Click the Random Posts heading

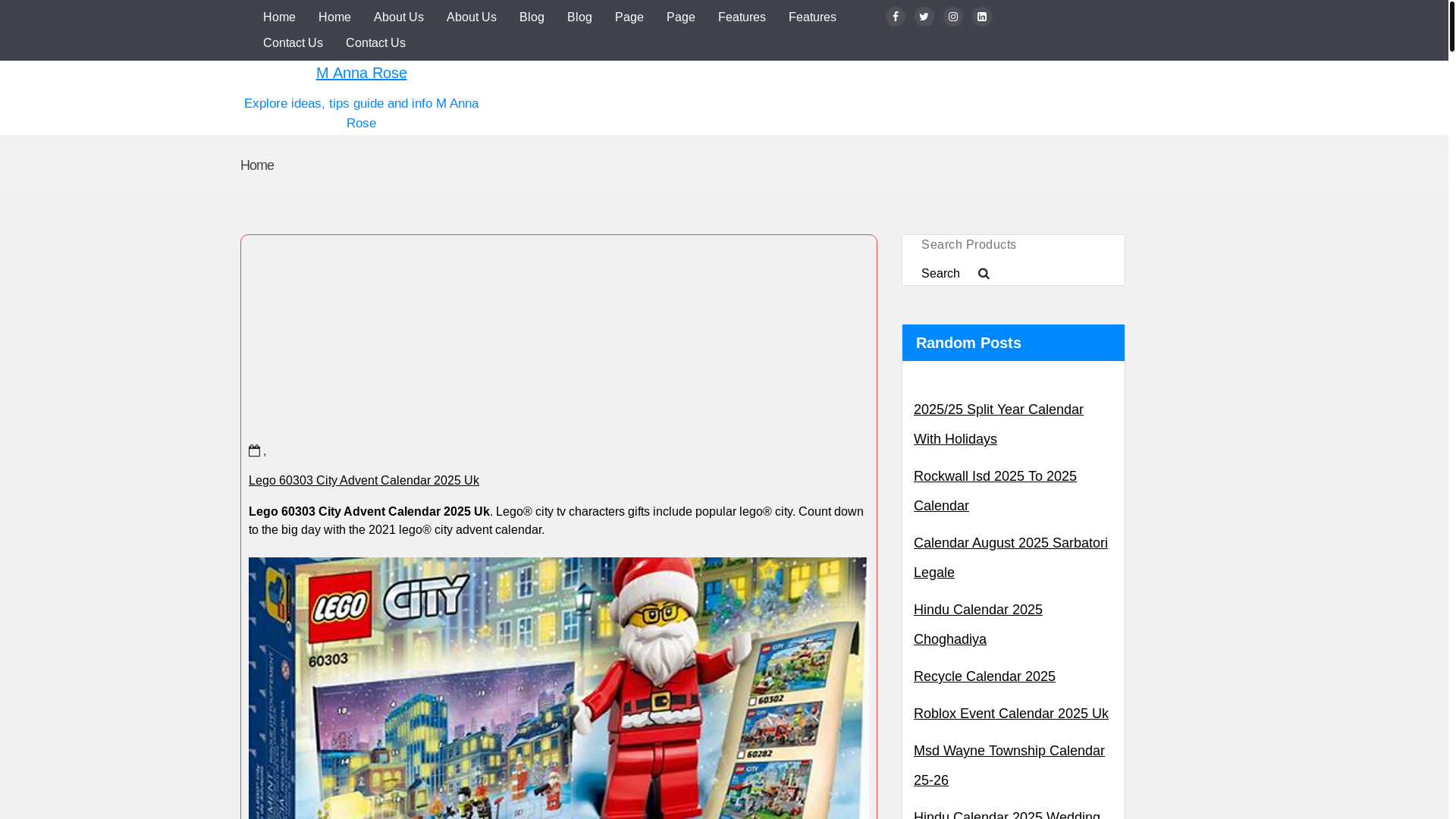968,343
